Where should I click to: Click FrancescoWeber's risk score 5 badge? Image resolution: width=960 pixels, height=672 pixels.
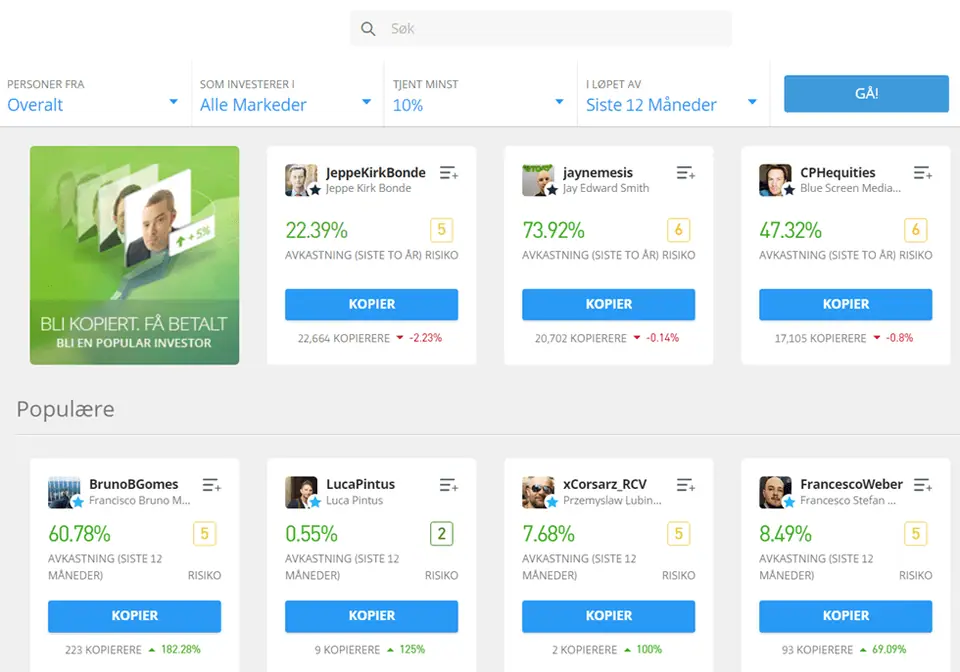coord(915,534)
